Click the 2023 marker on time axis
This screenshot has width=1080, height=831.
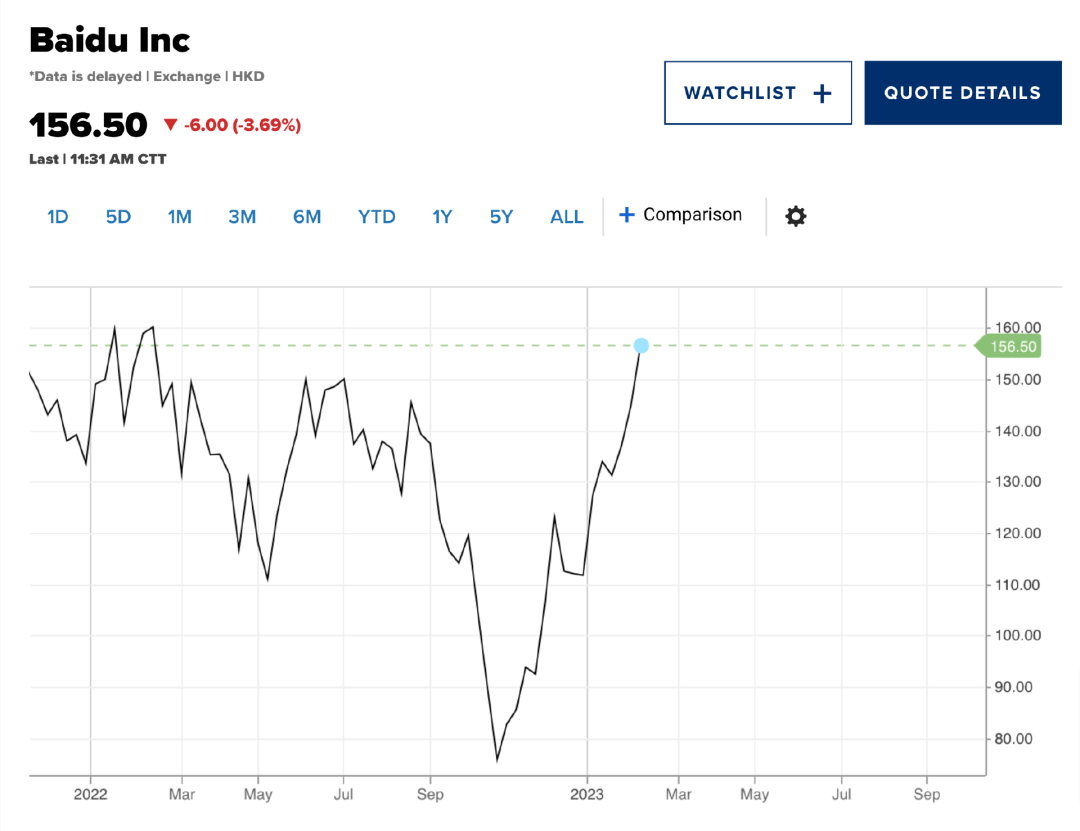pos(587,795)
